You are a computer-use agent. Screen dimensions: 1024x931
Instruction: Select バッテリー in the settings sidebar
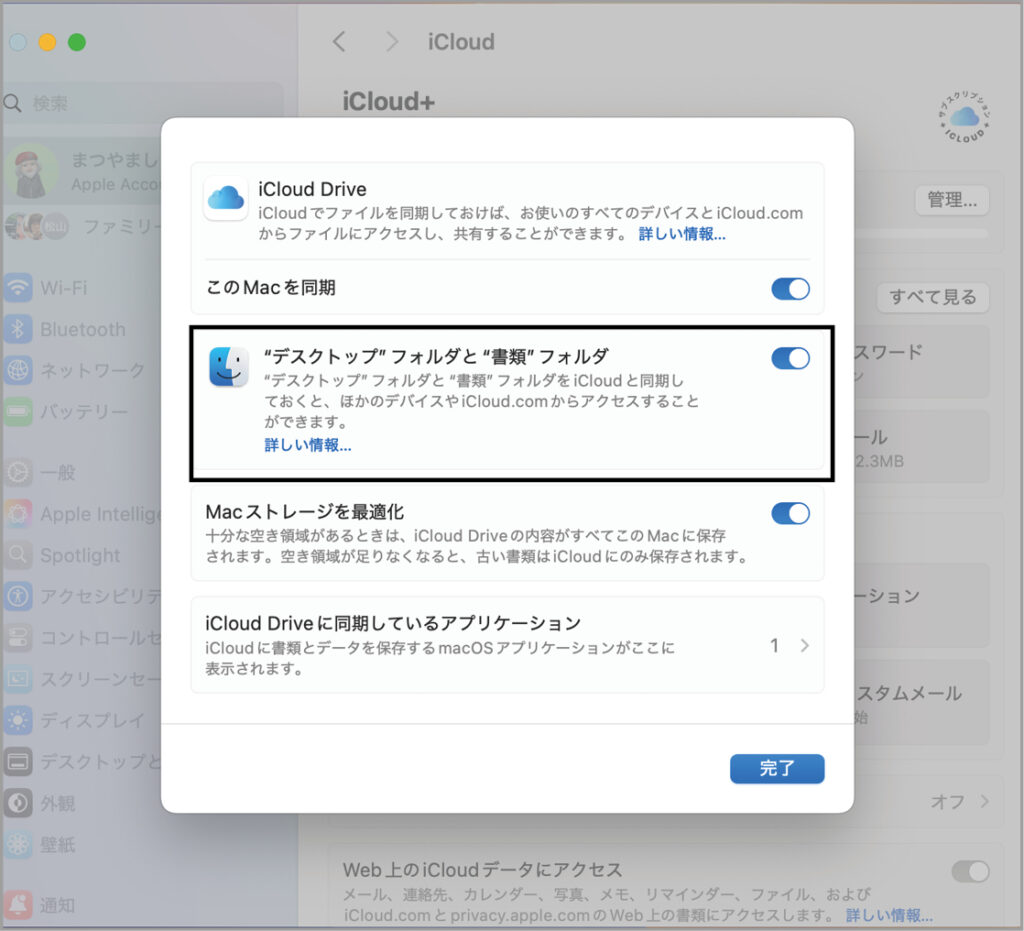(82, 411)
